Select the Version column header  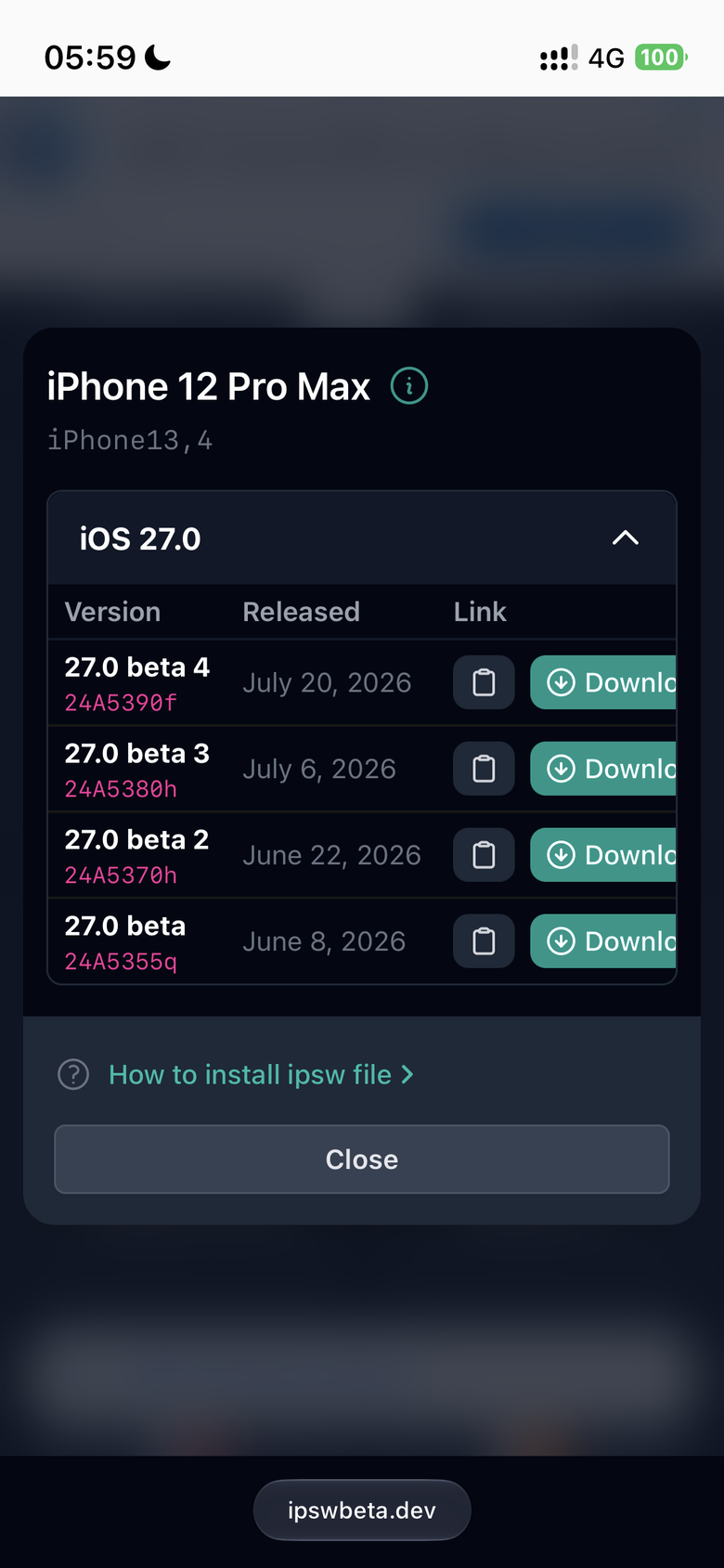[112, 612]
